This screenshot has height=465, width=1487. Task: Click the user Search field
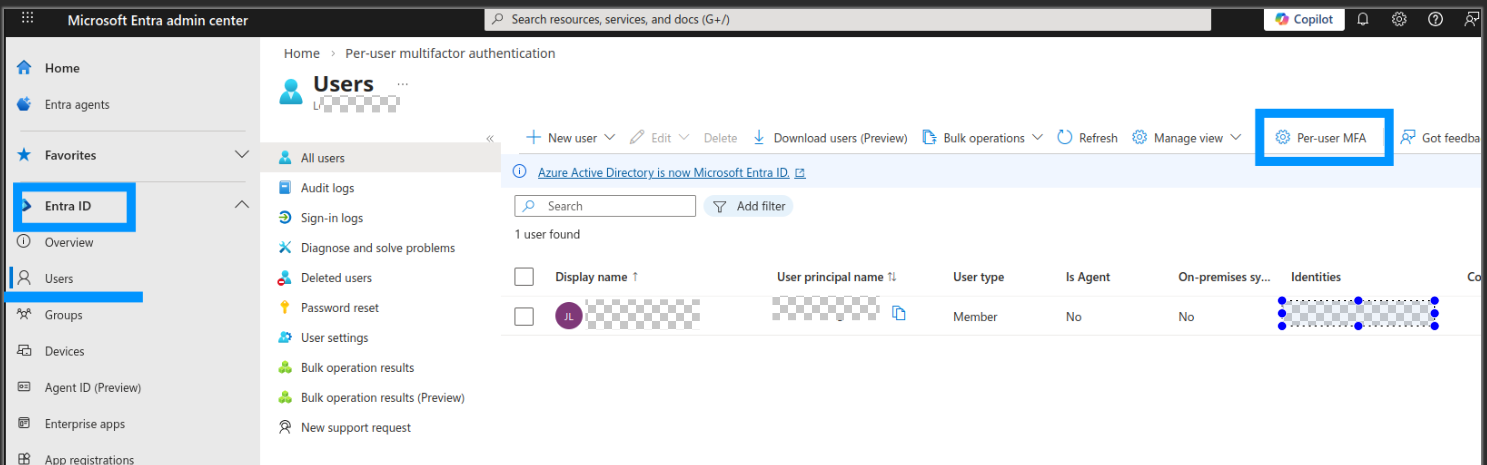click(605, 206)
